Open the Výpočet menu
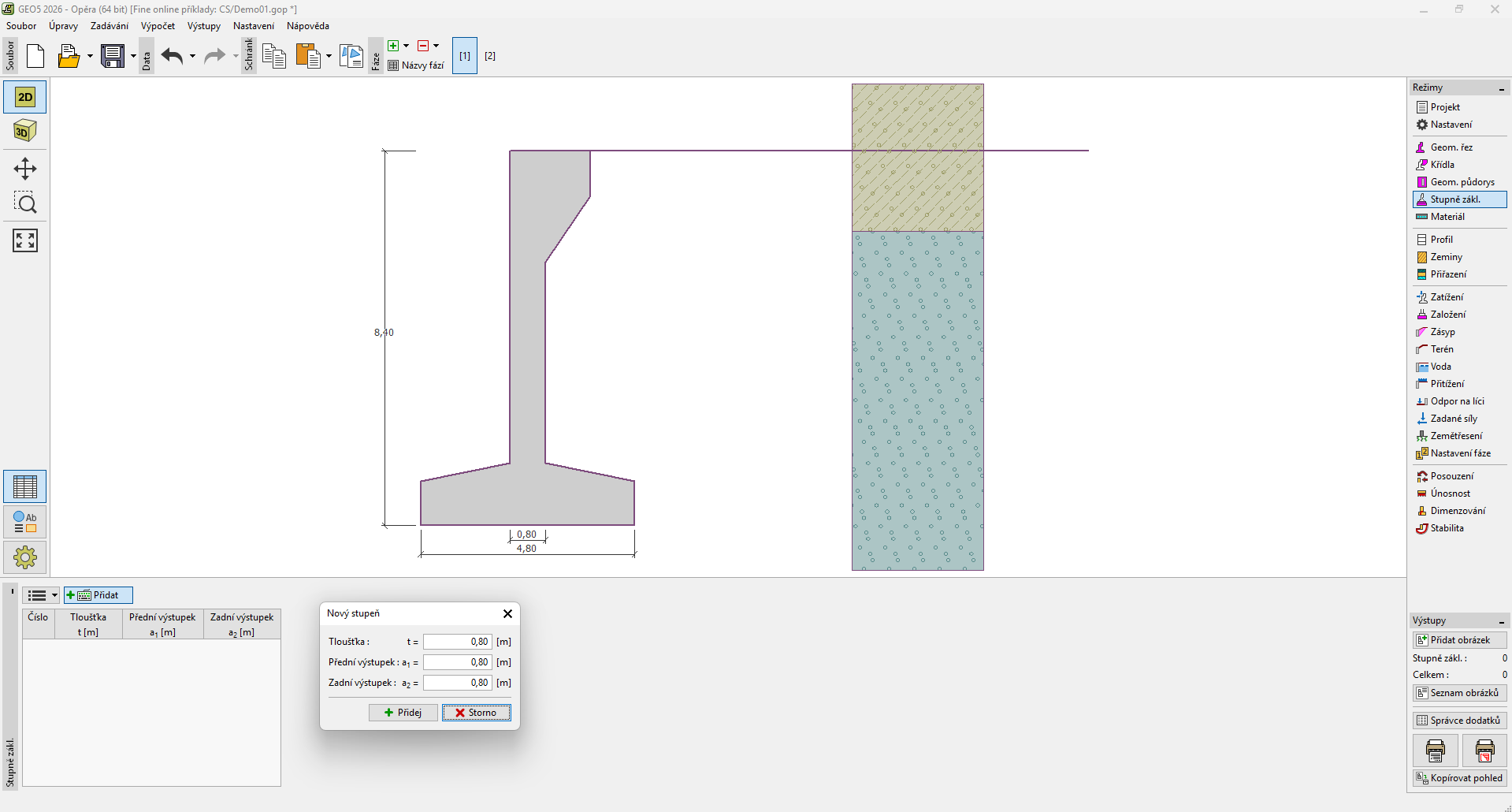This screenshot has height=812, width=1512. tap(158, 26)
